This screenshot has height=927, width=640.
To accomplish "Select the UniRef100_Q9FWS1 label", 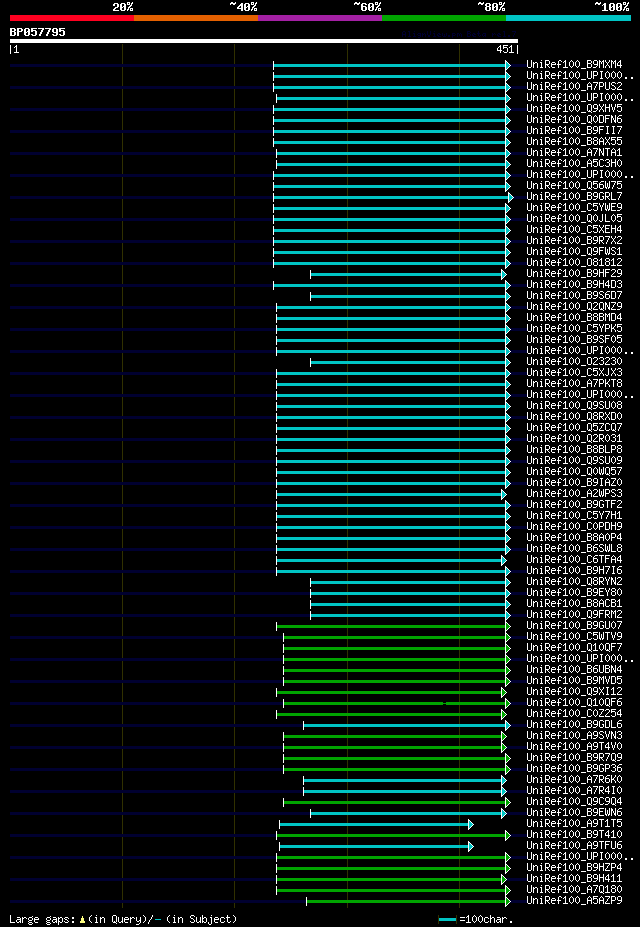I will (x=574, y=252).
